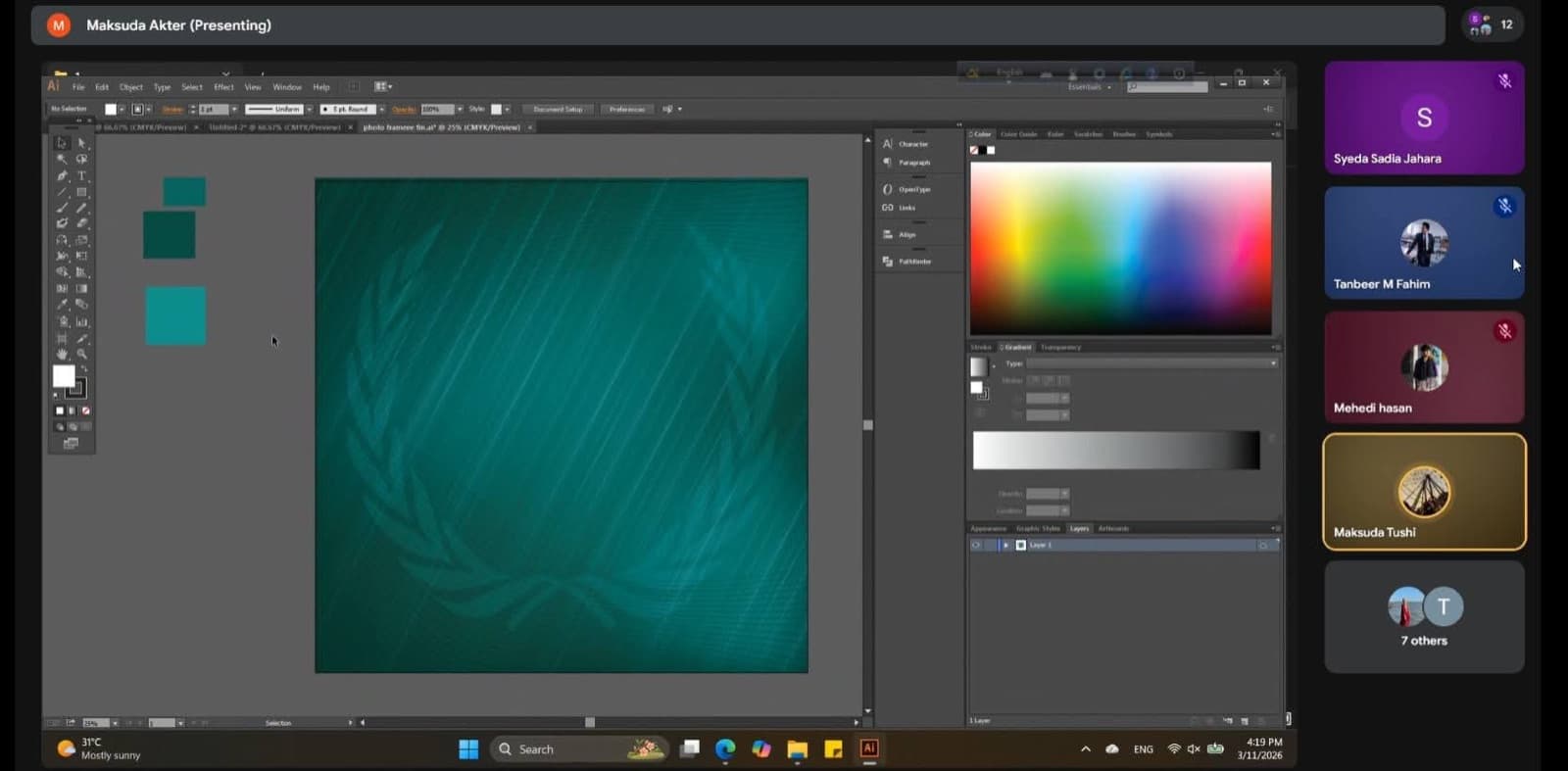Pick the Magic Wand tool
This screenshot has width=1568, height=771.
click(x=63, y=159)
